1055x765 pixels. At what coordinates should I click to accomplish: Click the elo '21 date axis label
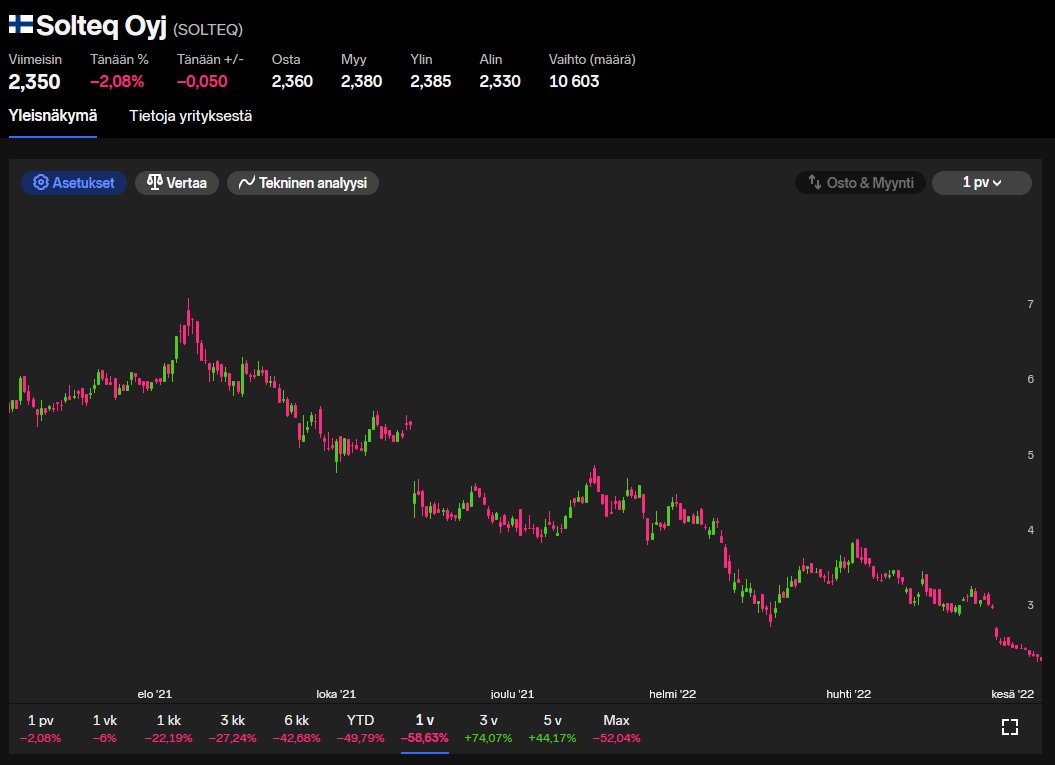(155, 694)
